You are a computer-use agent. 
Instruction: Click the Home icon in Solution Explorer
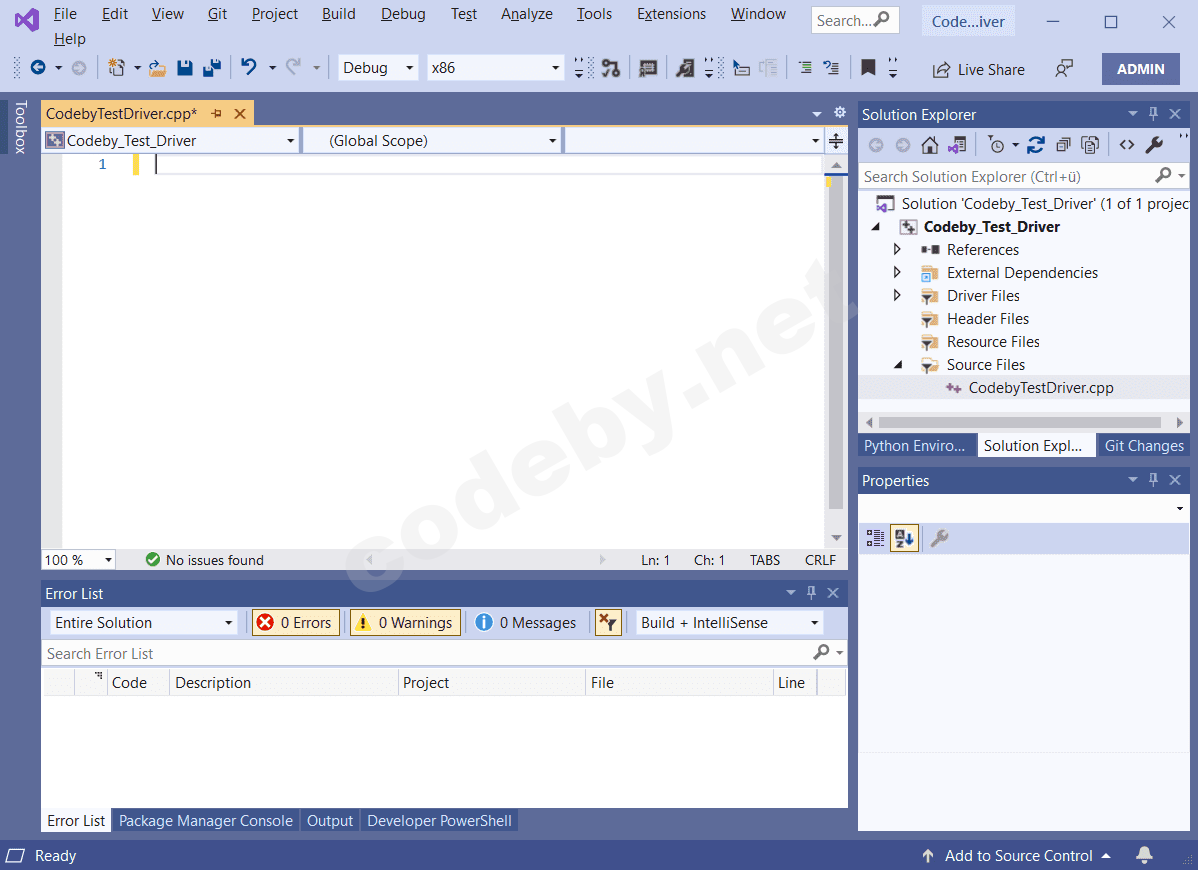point(930,145)
